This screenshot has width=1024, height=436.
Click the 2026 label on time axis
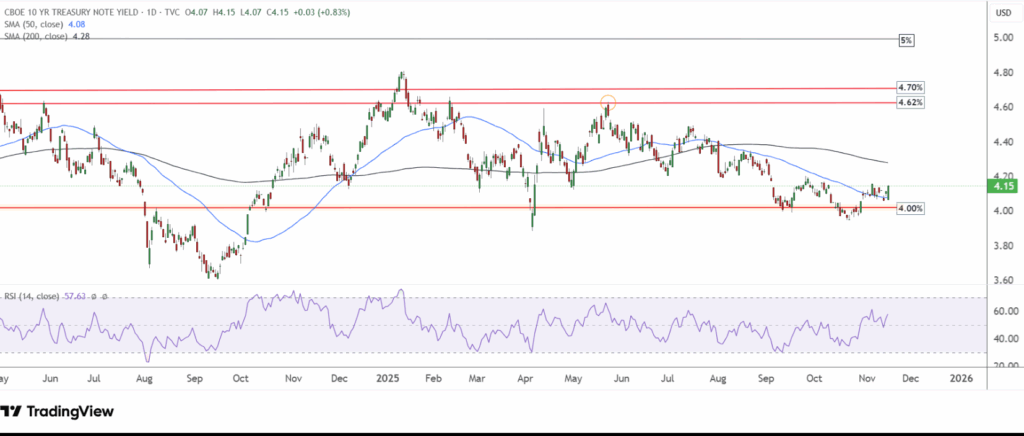[x=960, y=379]
